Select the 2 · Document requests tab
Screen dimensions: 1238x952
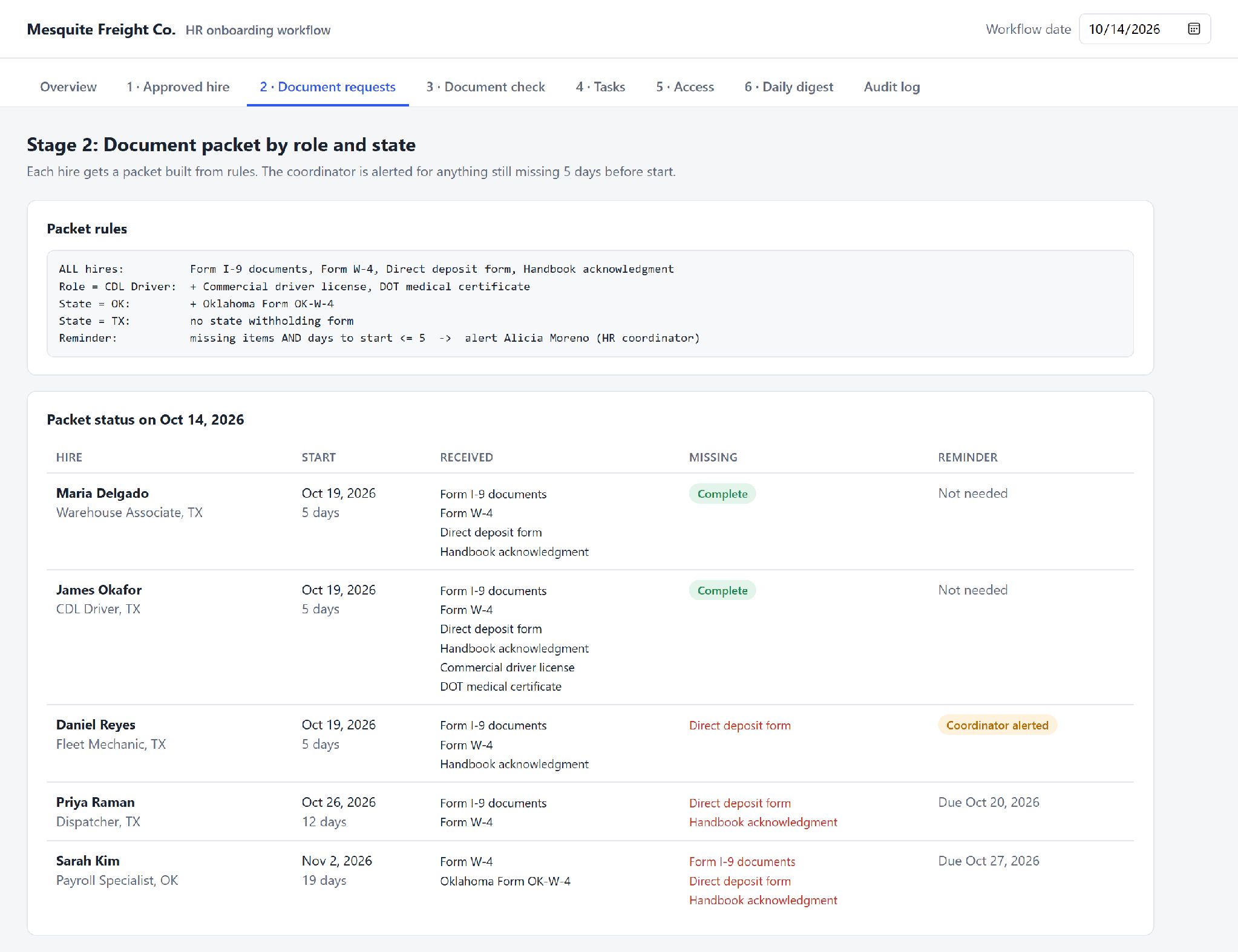coord(327,86)
